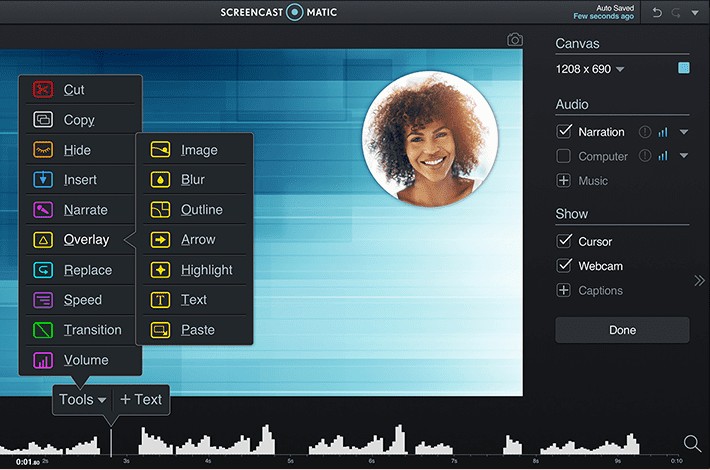The width and height of the screenshot is (710, 470).
Task: Enable the Computer audio checkbox
Action: (563, 156)
